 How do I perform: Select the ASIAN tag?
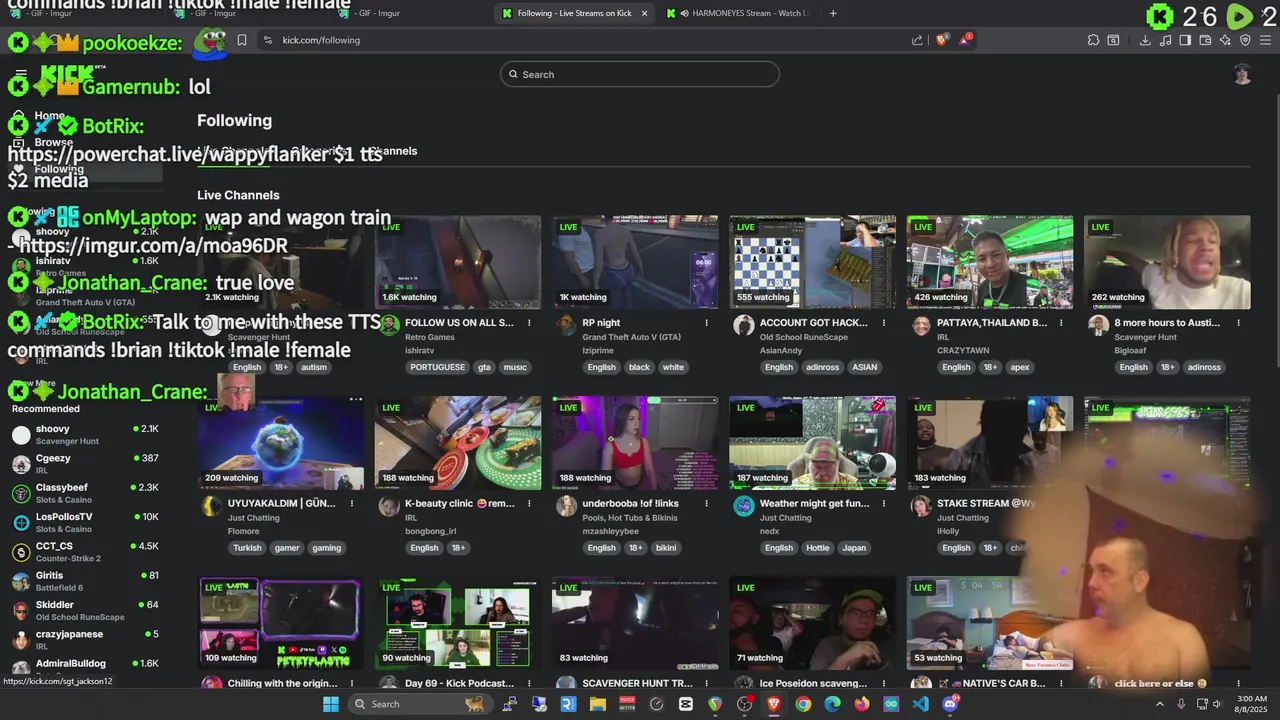864,367
